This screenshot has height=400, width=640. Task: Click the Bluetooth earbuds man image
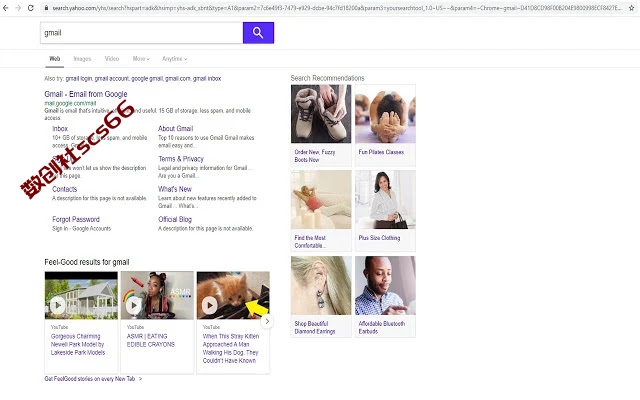coord(385,285)
